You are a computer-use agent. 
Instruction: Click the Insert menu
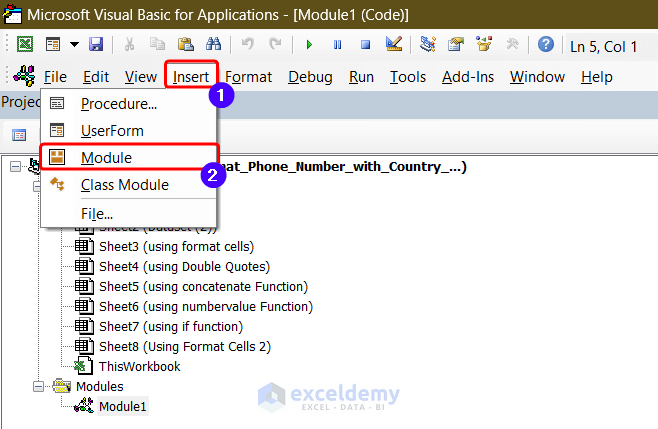click(191, 77)
